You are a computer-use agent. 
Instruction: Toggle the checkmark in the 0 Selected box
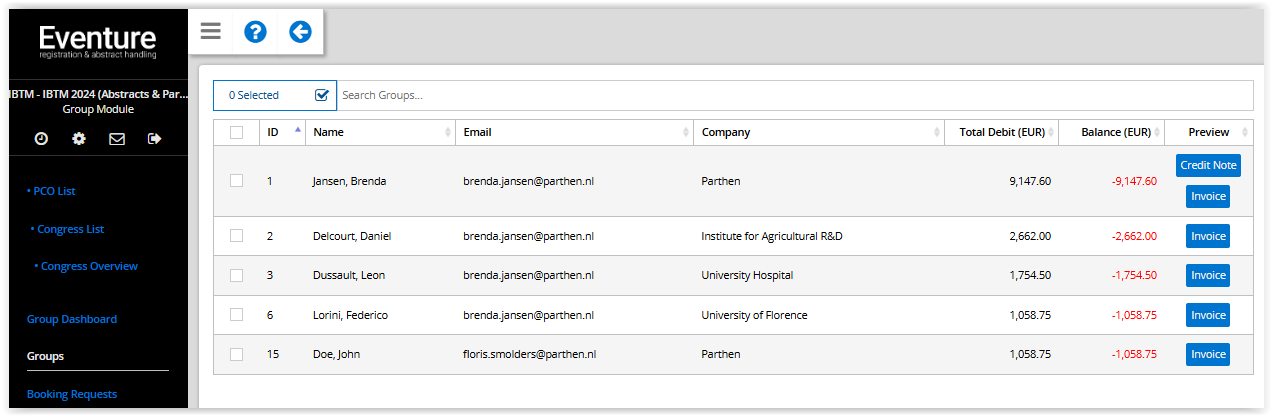pyautogui.click(x=322, y=95)
